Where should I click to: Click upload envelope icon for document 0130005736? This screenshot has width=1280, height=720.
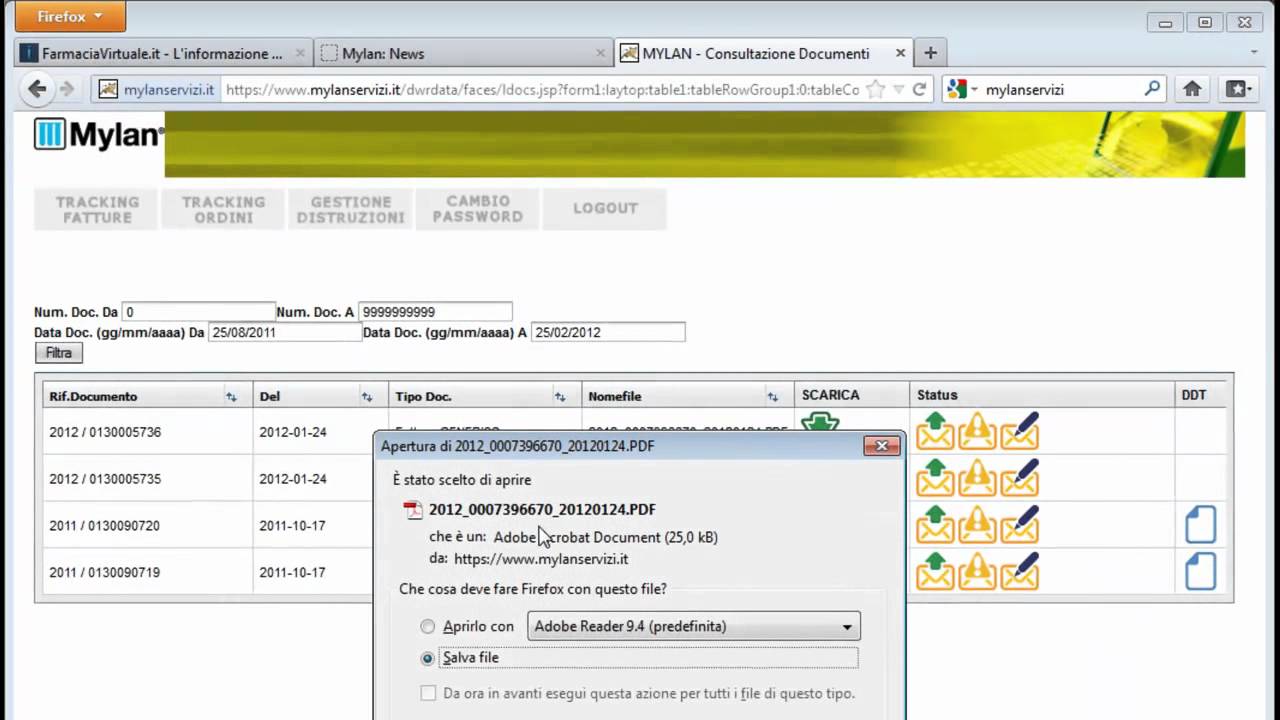[935, 431]
